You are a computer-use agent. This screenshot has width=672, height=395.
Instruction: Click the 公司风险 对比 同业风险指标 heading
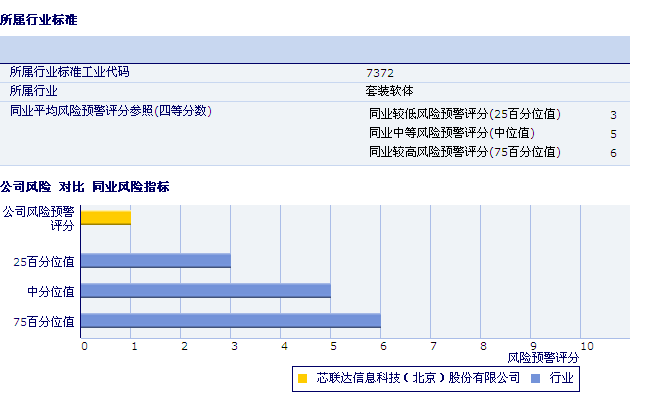click(85, 187)
